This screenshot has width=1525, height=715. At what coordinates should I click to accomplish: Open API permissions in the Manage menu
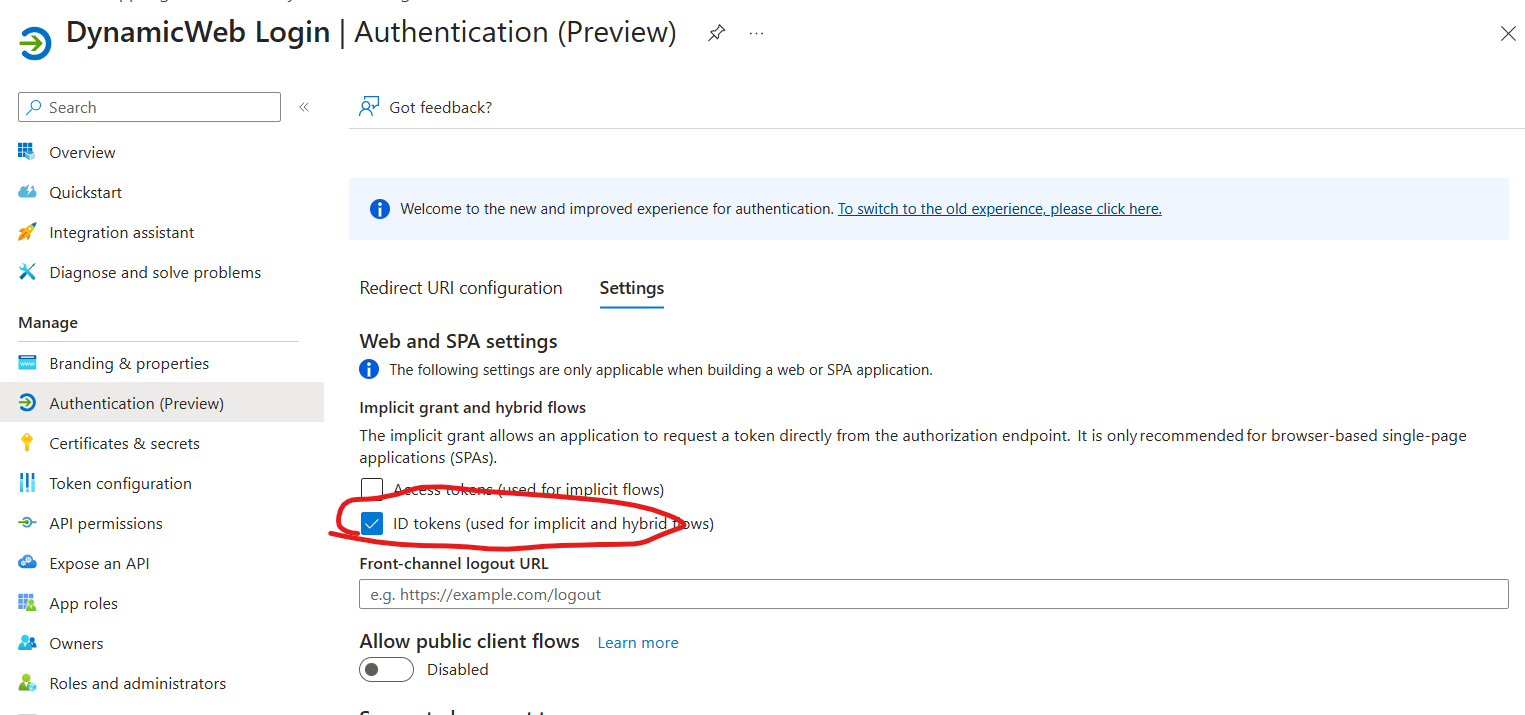click(106, 523)
